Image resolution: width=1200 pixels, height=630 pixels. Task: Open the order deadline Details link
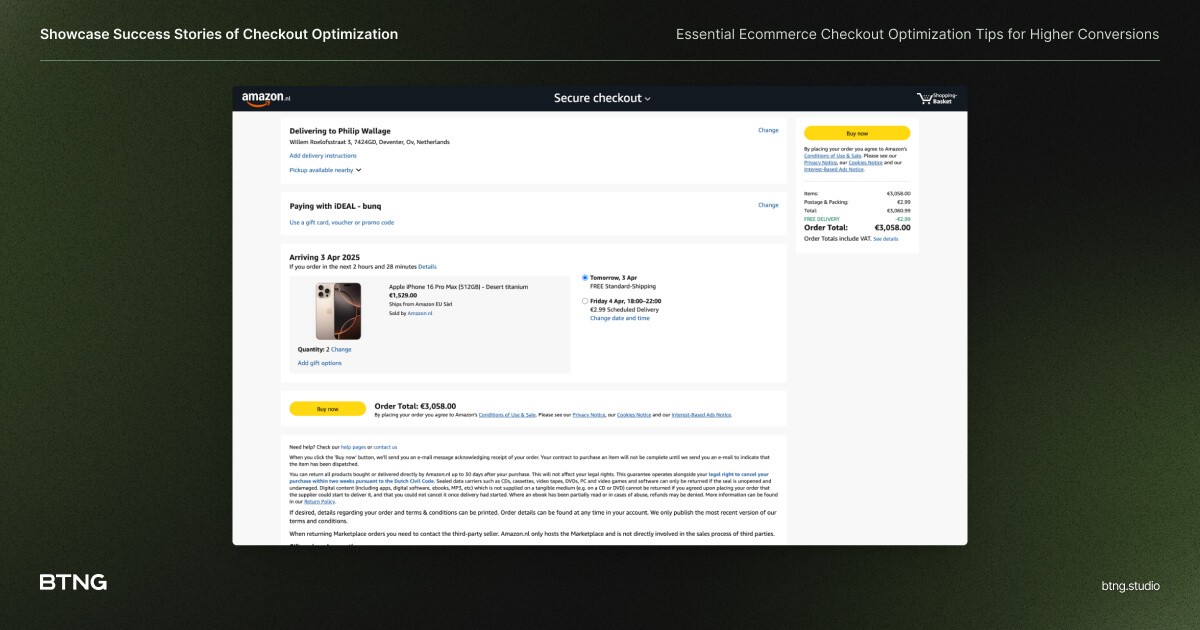tap(427, 267)
